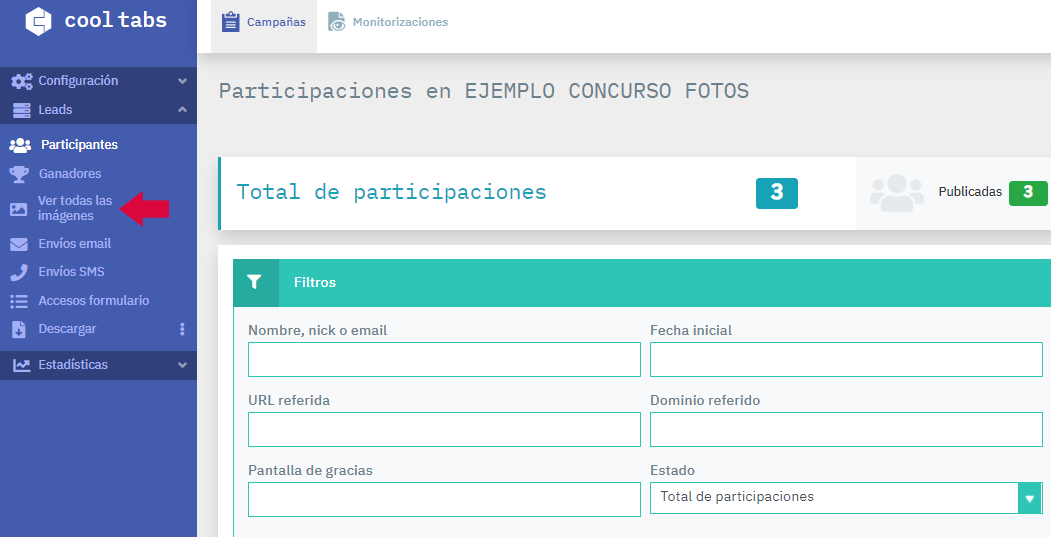Click the funnel filter icon in Filtros
The image size is (1051, 537).
(255, 283)
